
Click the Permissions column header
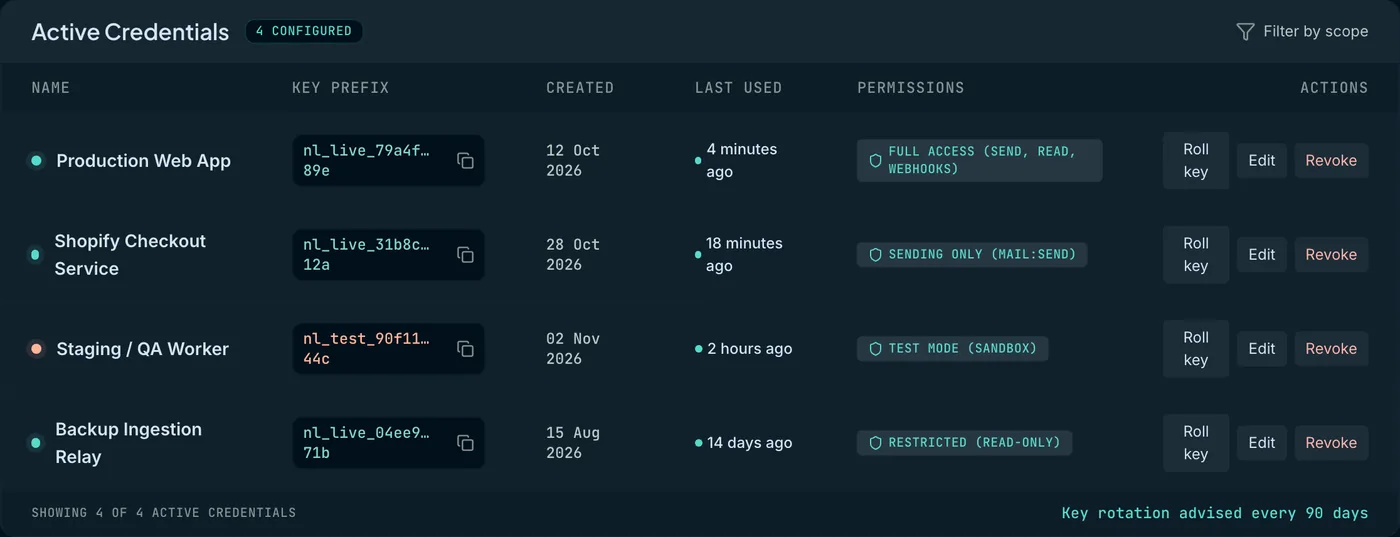tap(911, 88)
